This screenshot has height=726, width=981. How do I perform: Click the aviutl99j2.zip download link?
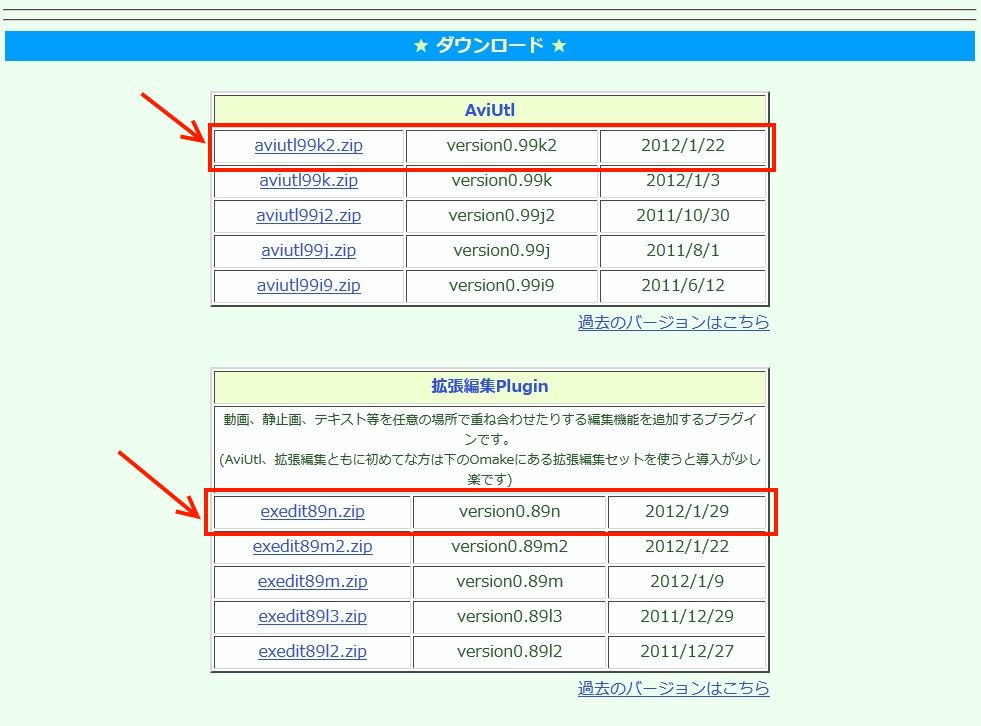pyautogui.click(x=308, y=215)
